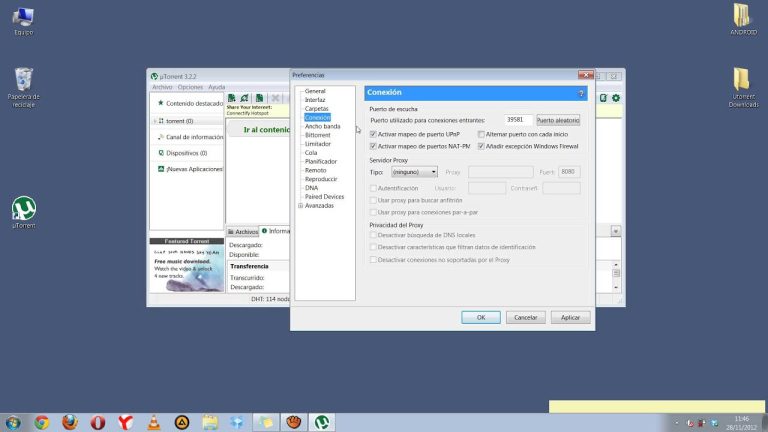The image size is (768, 432).
Task: Check Autentificación checkbox
Action: (x=373, y=188)
